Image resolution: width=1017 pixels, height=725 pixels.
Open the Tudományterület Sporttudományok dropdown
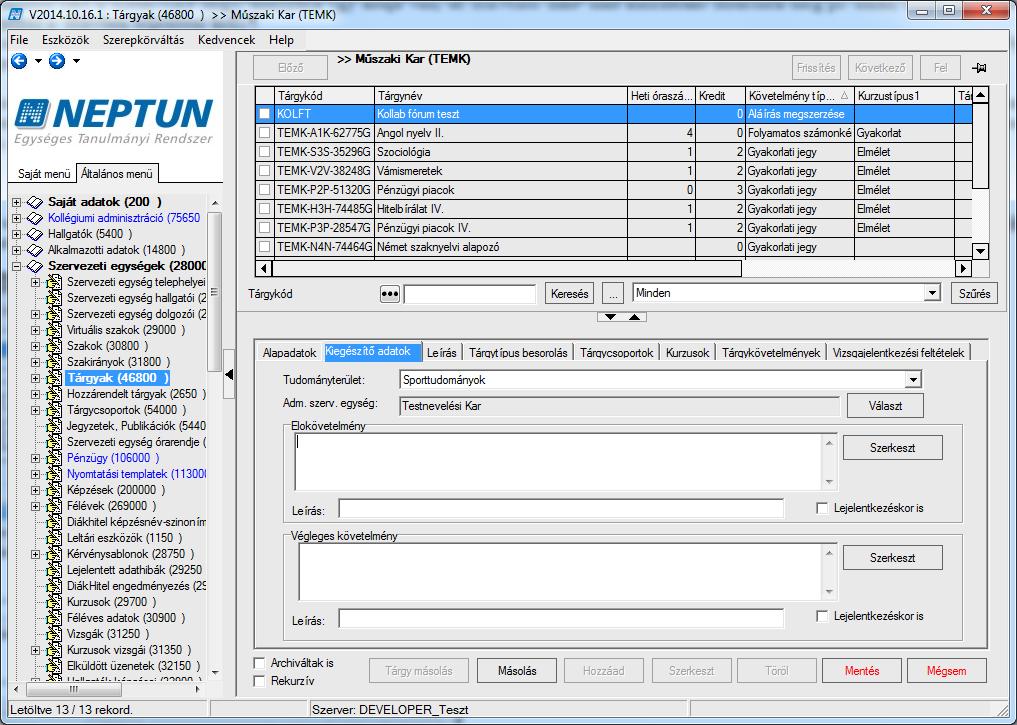[913, 380]
